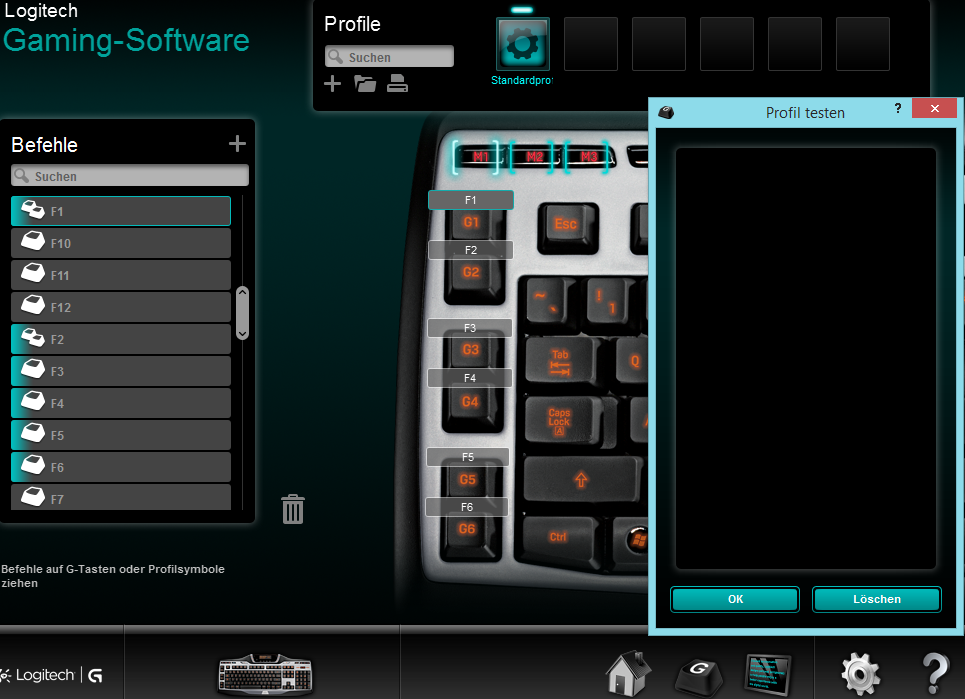Click Profil testen window title icon
This screenshot has height=699, width=965.
tap(666, 112)
